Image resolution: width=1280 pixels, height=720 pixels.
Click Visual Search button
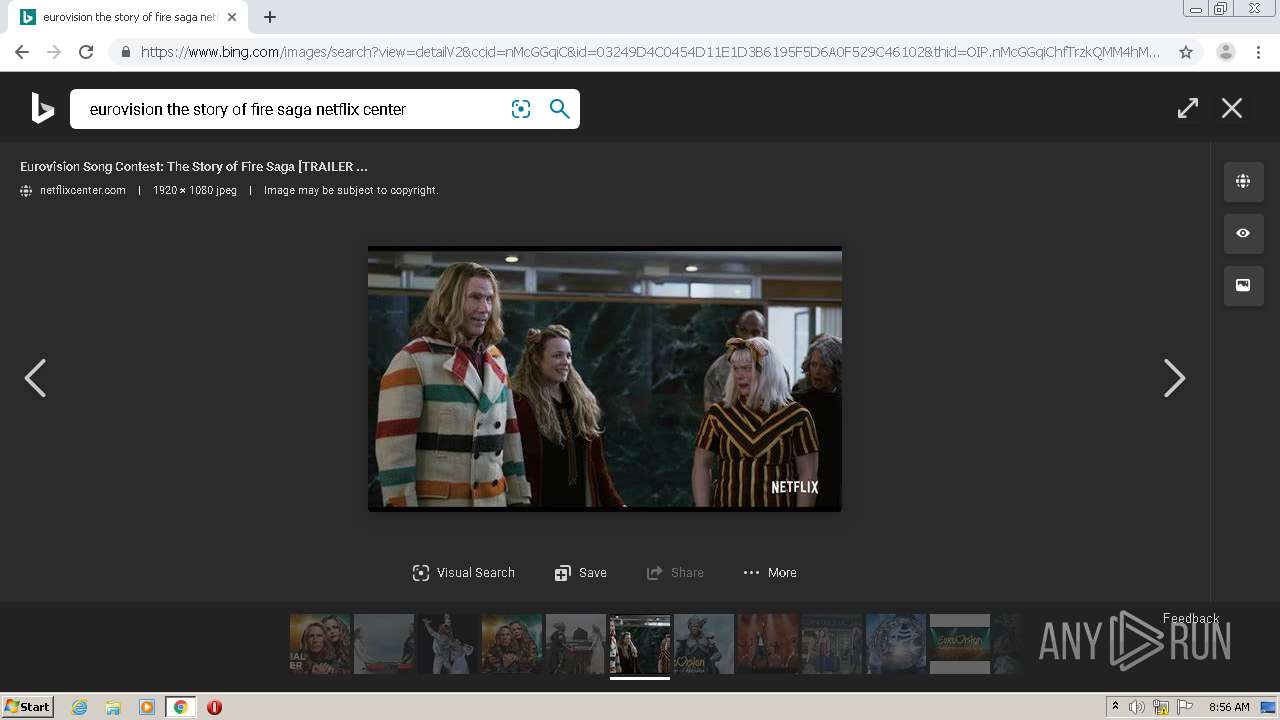pyautogui.click(x=464, y=573)
